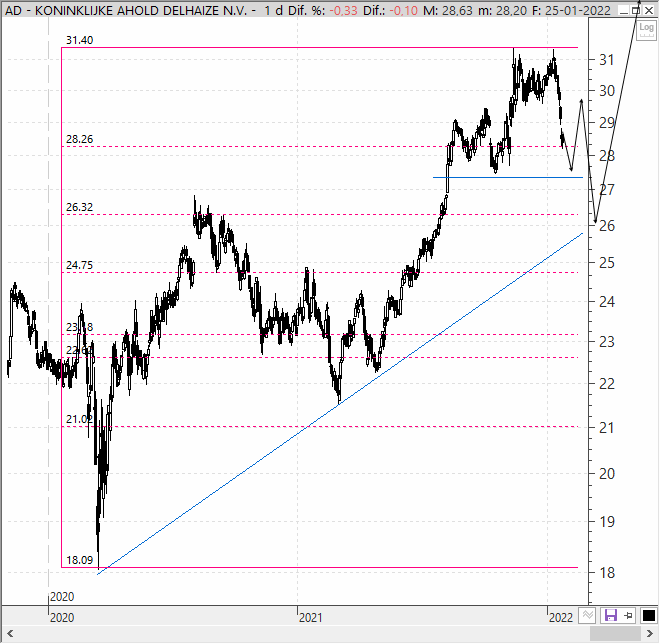The image size is (660, 644).
Task: Click the 2022 year marker on time axis
Action: tap(561, 617)
